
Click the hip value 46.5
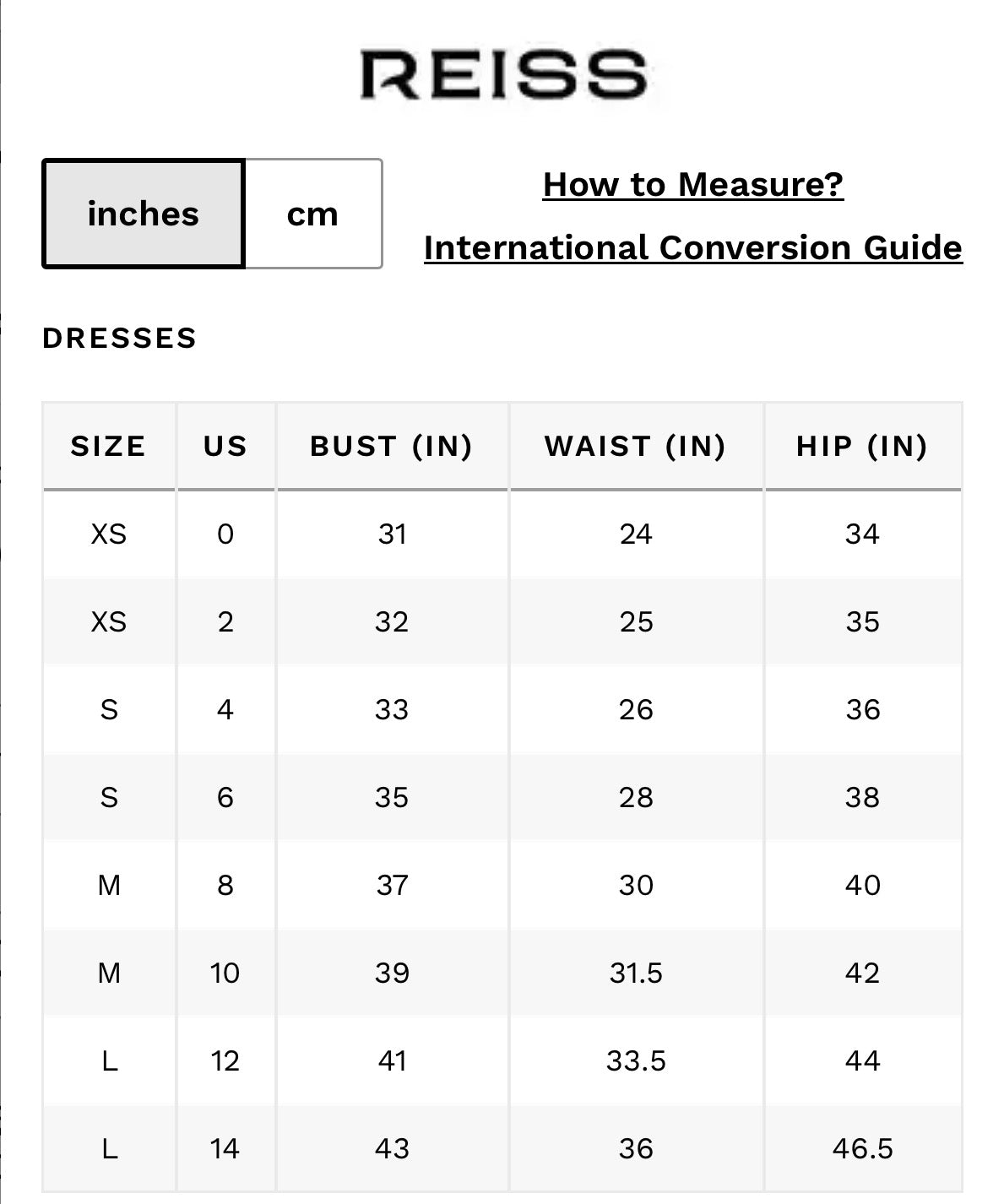[863, 1148]
